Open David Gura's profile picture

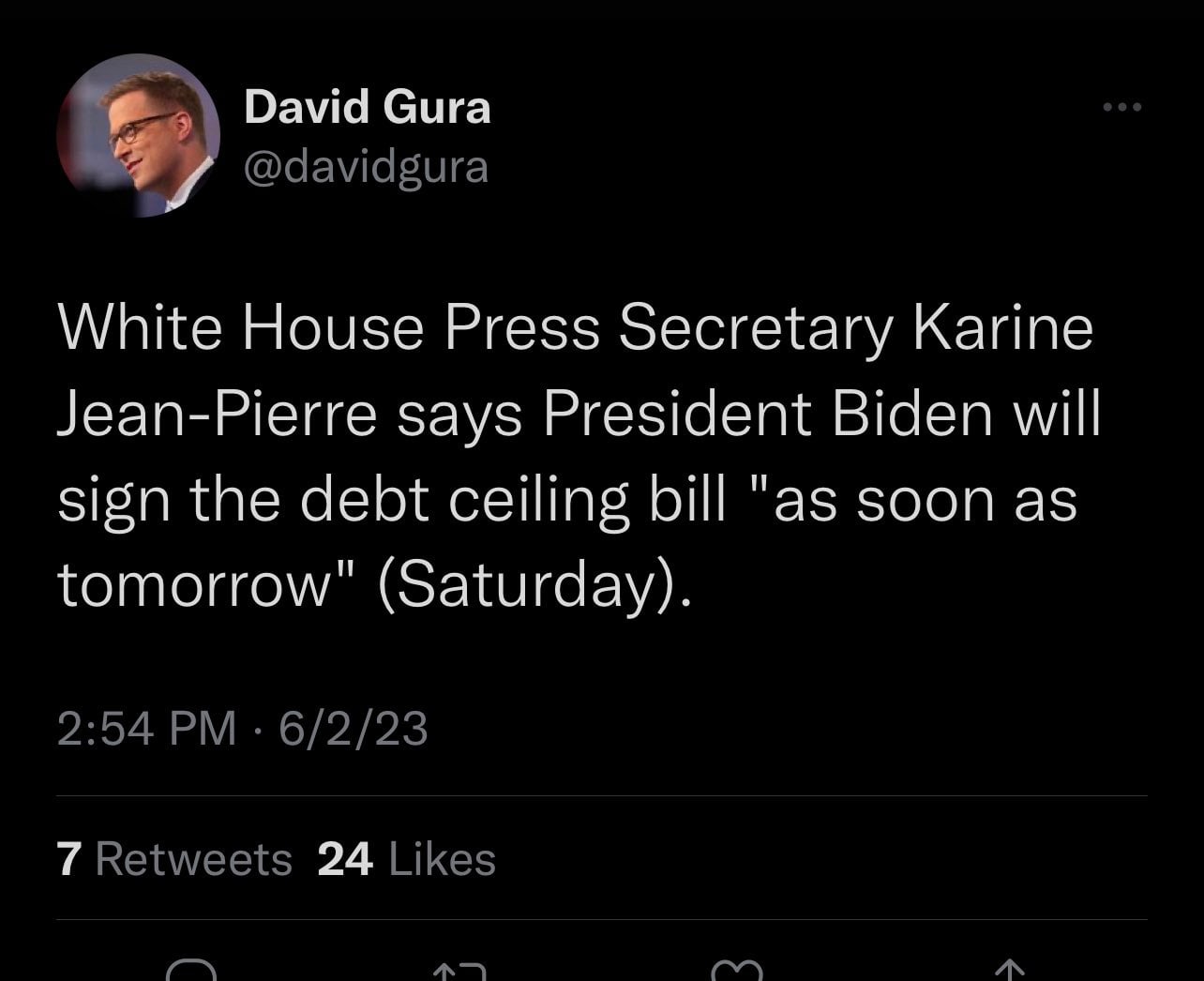(138, 136)
